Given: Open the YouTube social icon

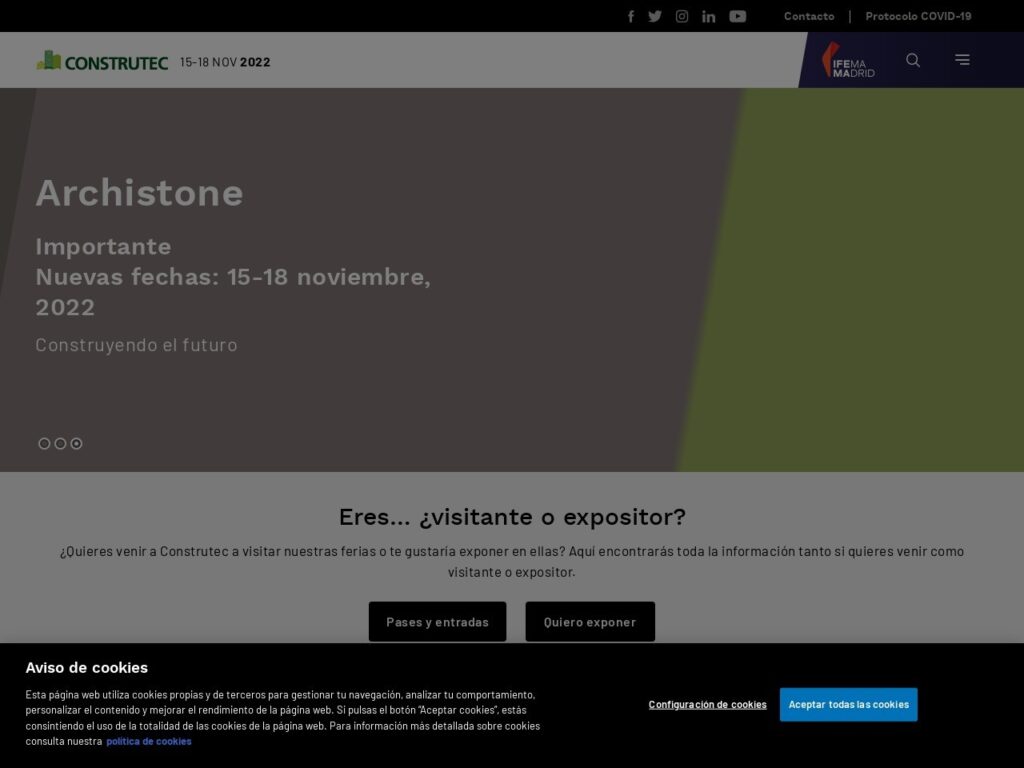Looking at the screenshot, I should 737,16.
